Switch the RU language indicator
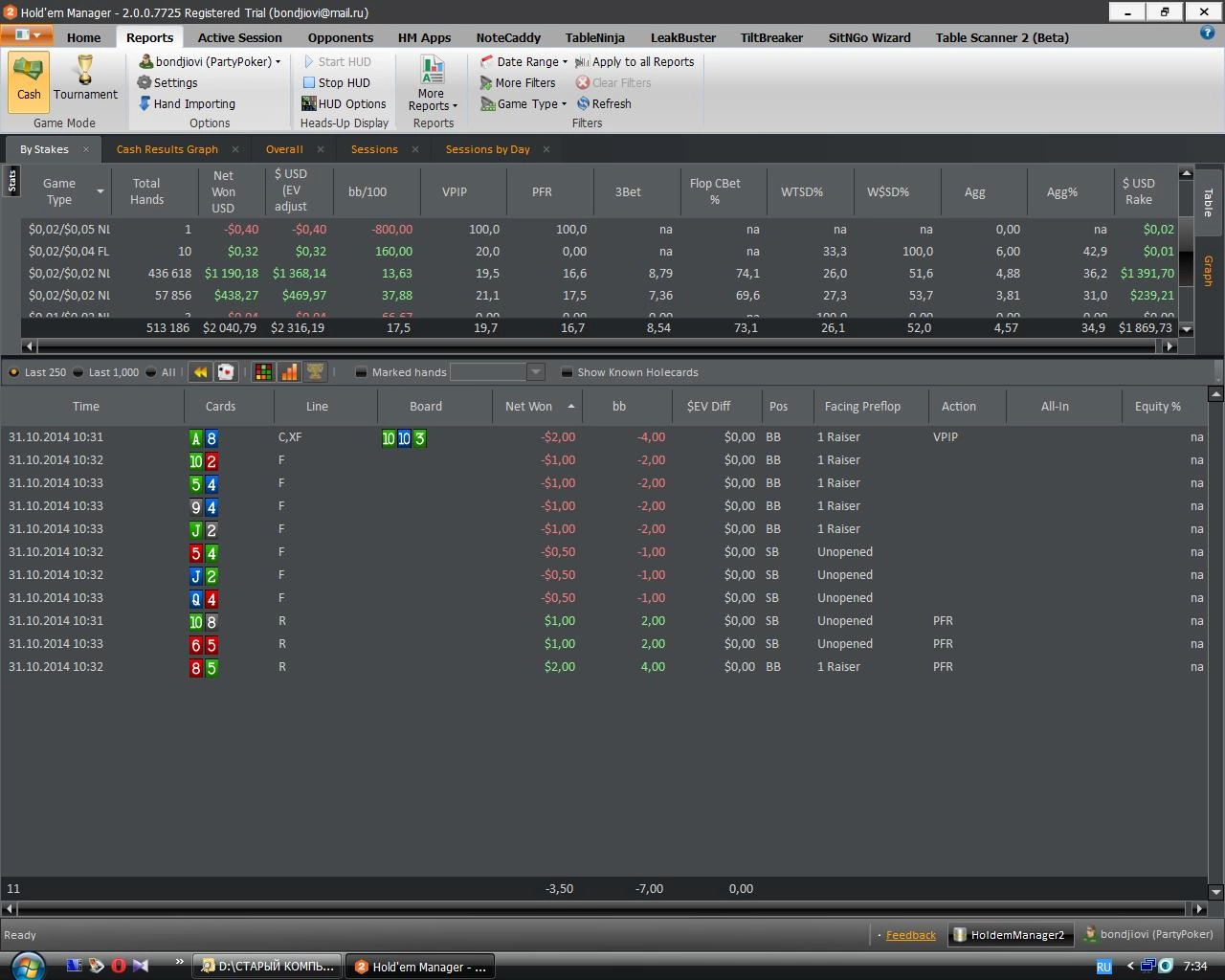The height and width of the screenshot is (980, 1225). [x=1103, y=967]
